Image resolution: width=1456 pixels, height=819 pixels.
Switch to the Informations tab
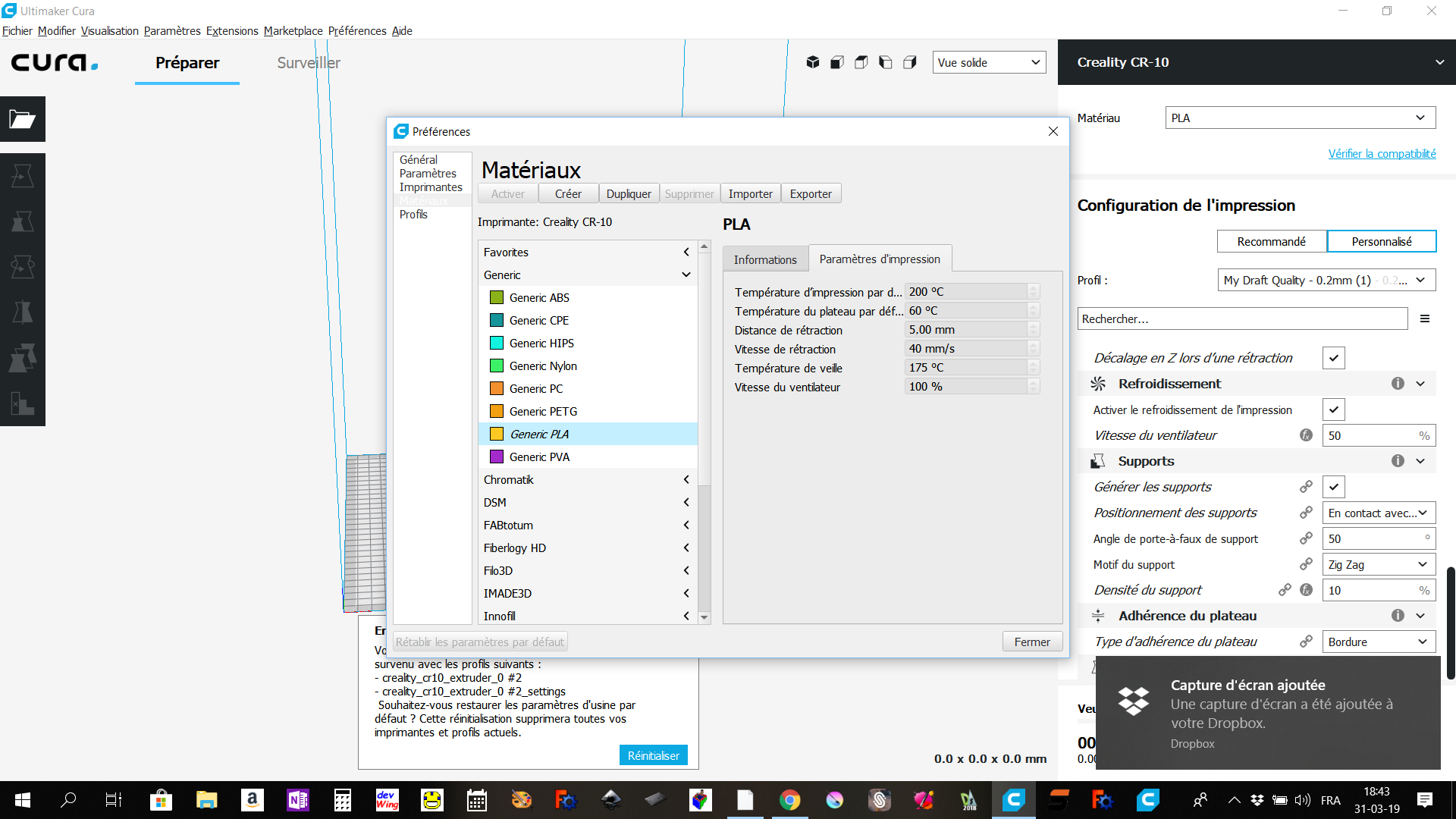tap(765, 259)
